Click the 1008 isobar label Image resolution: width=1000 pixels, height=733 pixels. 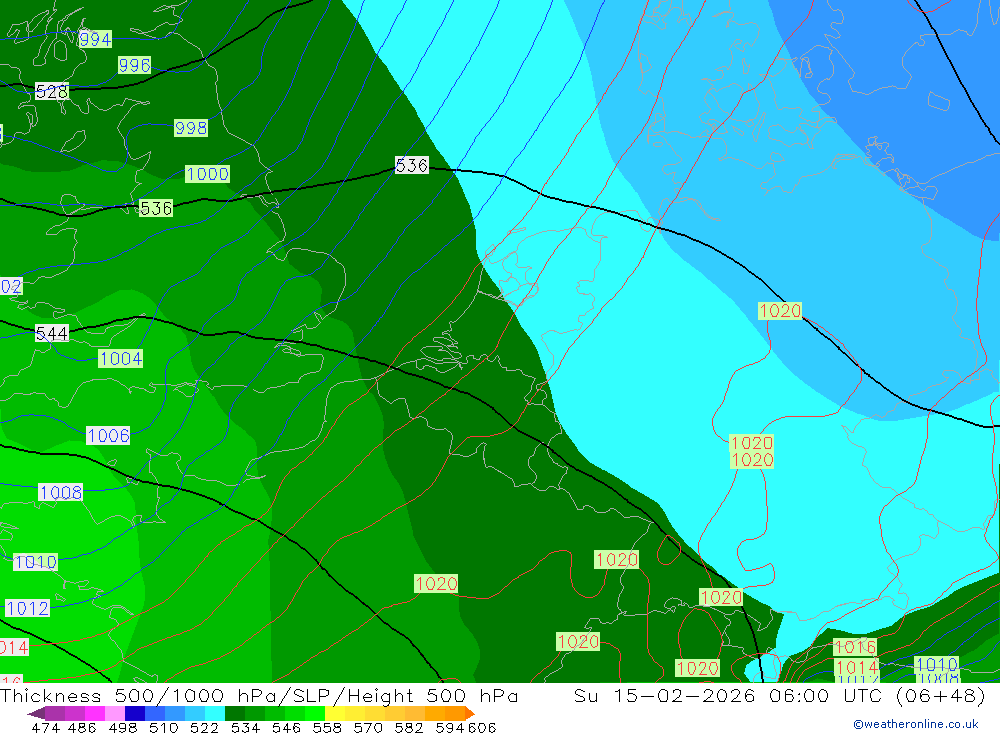pos(61,493)
